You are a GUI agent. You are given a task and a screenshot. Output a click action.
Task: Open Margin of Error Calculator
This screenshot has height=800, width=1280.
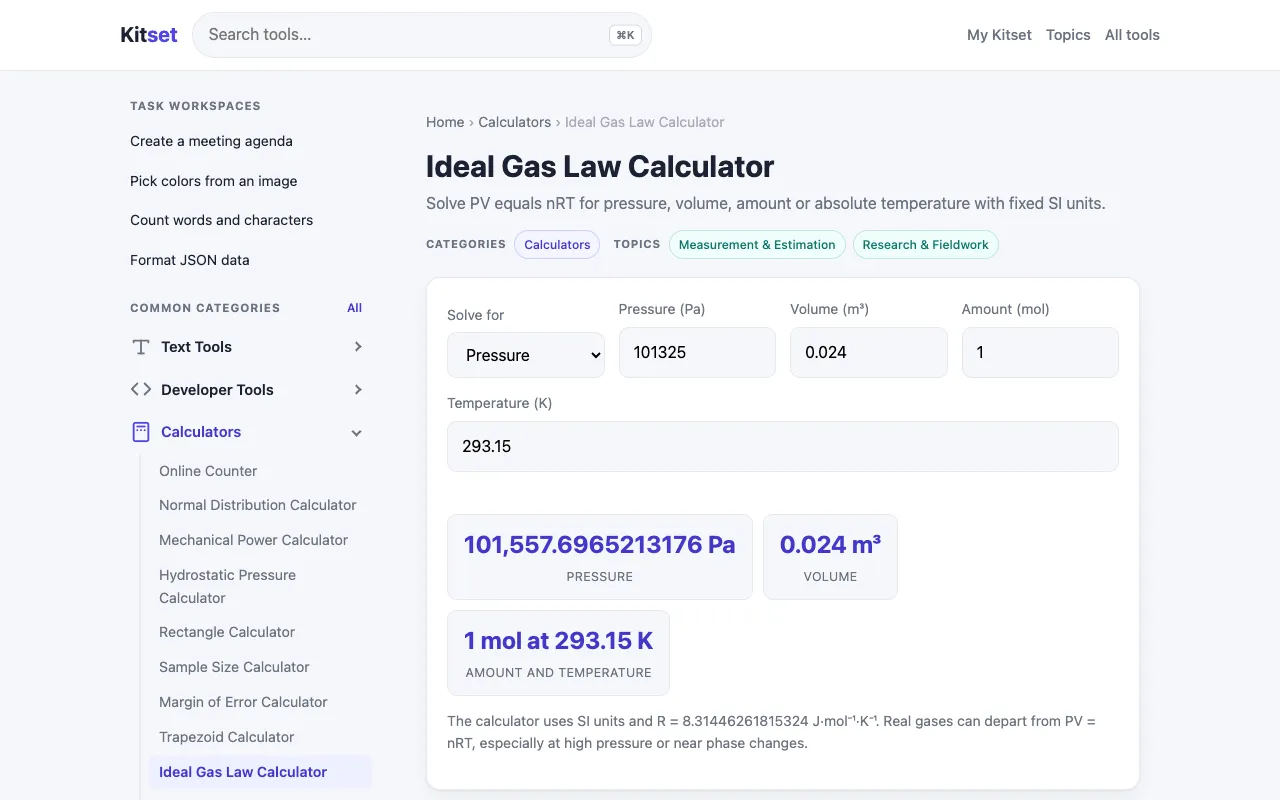coord(243,702)
